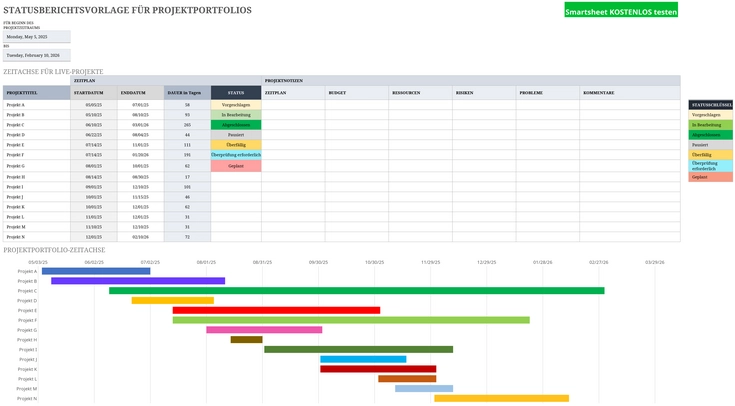
Task: Select Projekt F's Überprüfung erforderlich status cell
Action: click(236, 155)
